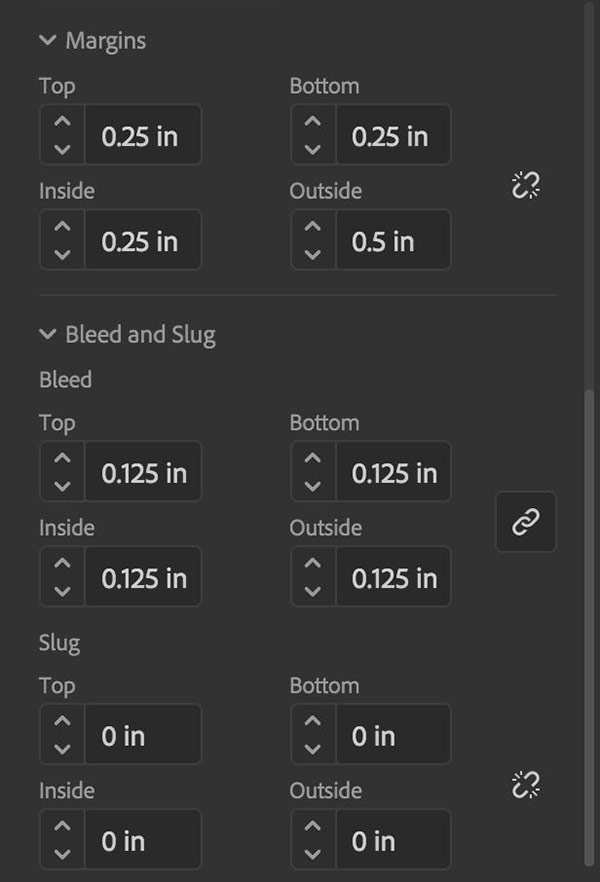Click the Outside margin 0.5 in field
Screen dimensions: 600x882
click(393, 240)
